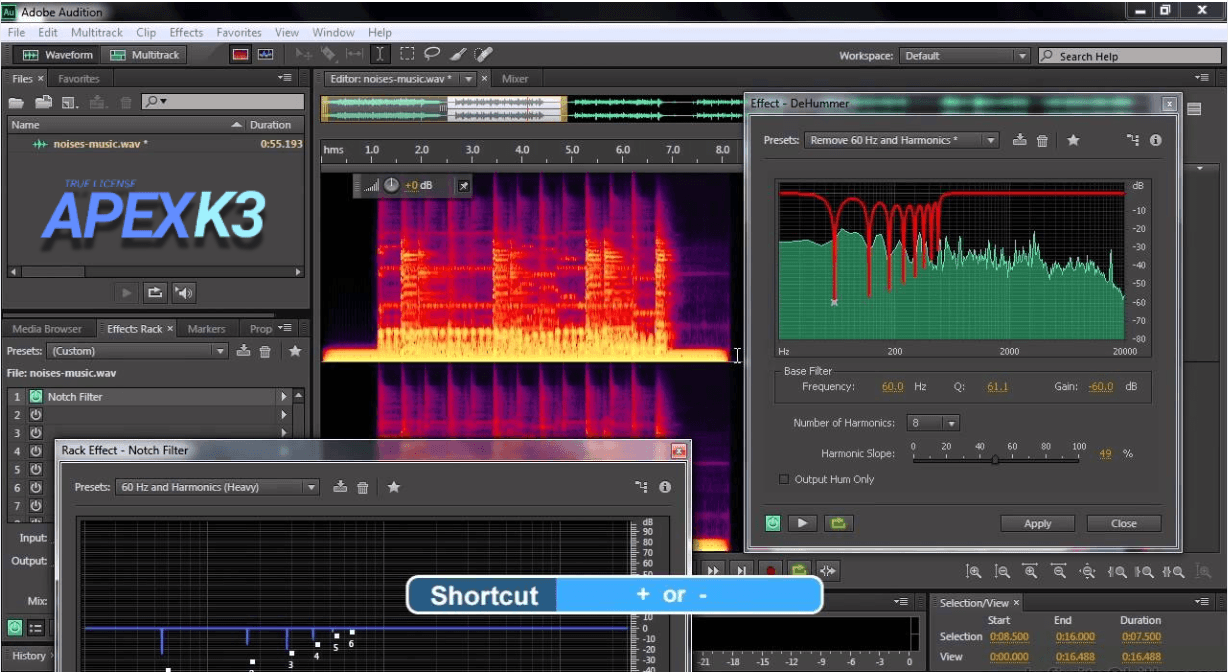
Task: Show the spectral pitch display icon
Action: 265,55
